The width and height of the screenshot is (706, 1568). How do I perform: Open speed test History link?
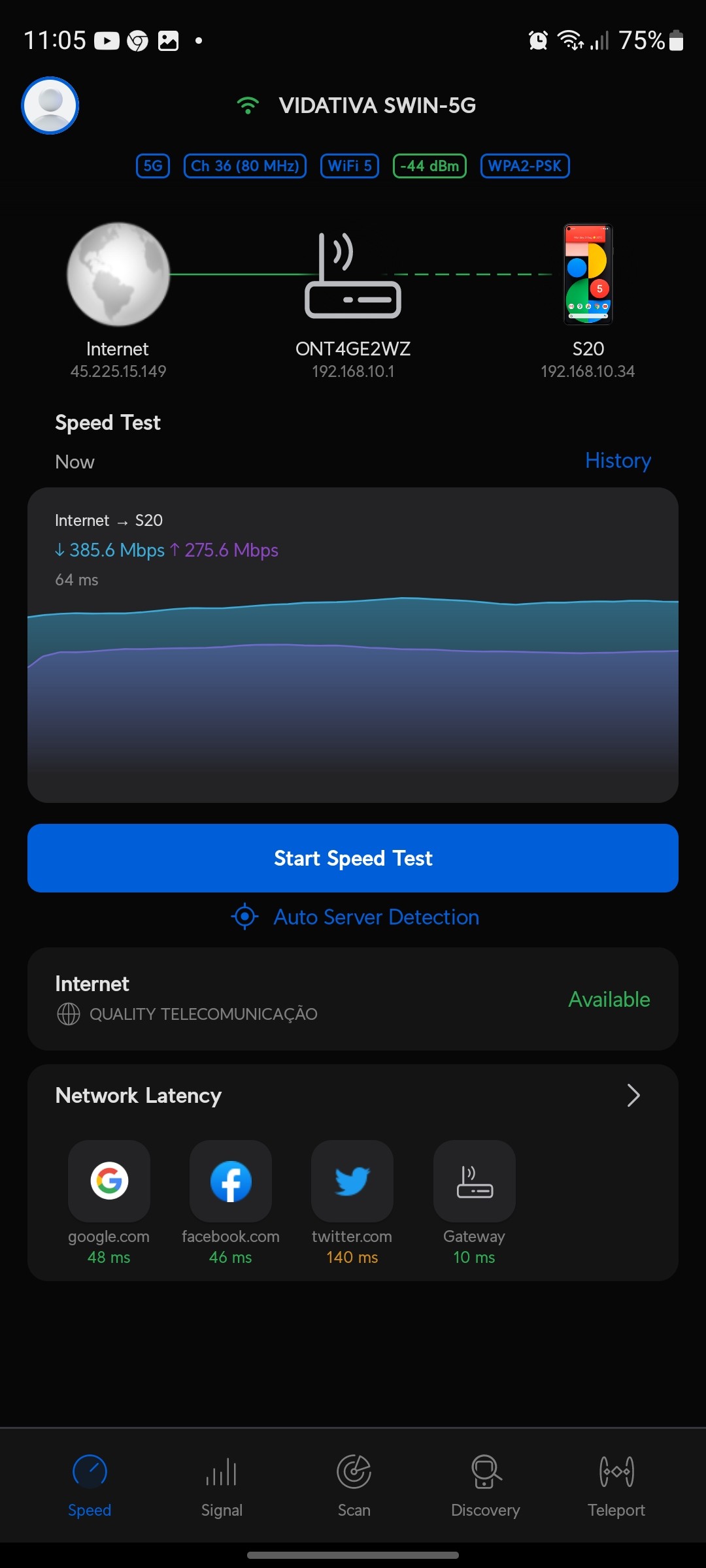tap(618, 461)
